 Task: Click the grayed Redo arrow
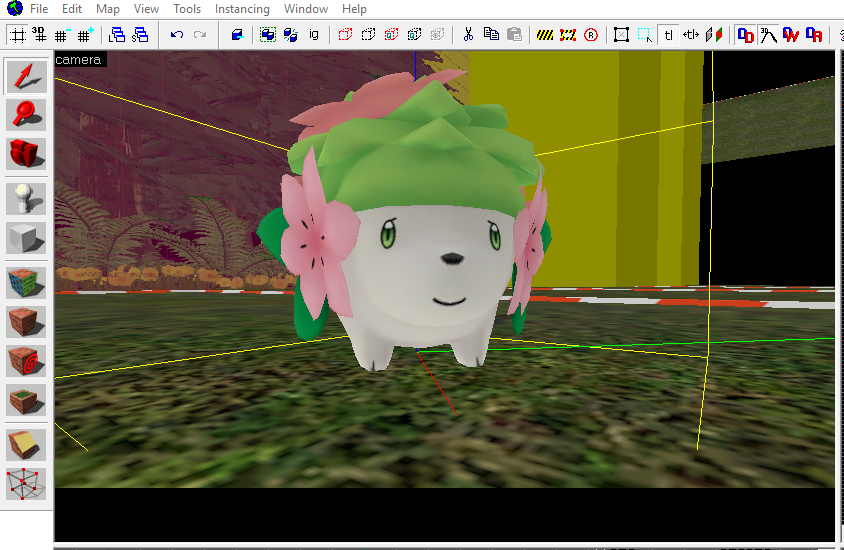pos(200,35)
